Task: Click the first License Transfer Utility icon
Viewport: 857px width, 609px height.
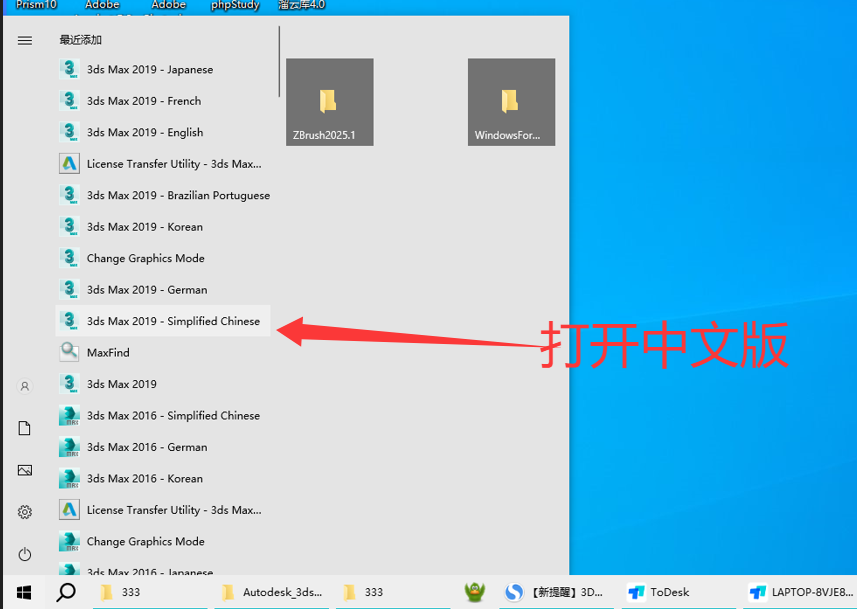Action: pos(69,164)
